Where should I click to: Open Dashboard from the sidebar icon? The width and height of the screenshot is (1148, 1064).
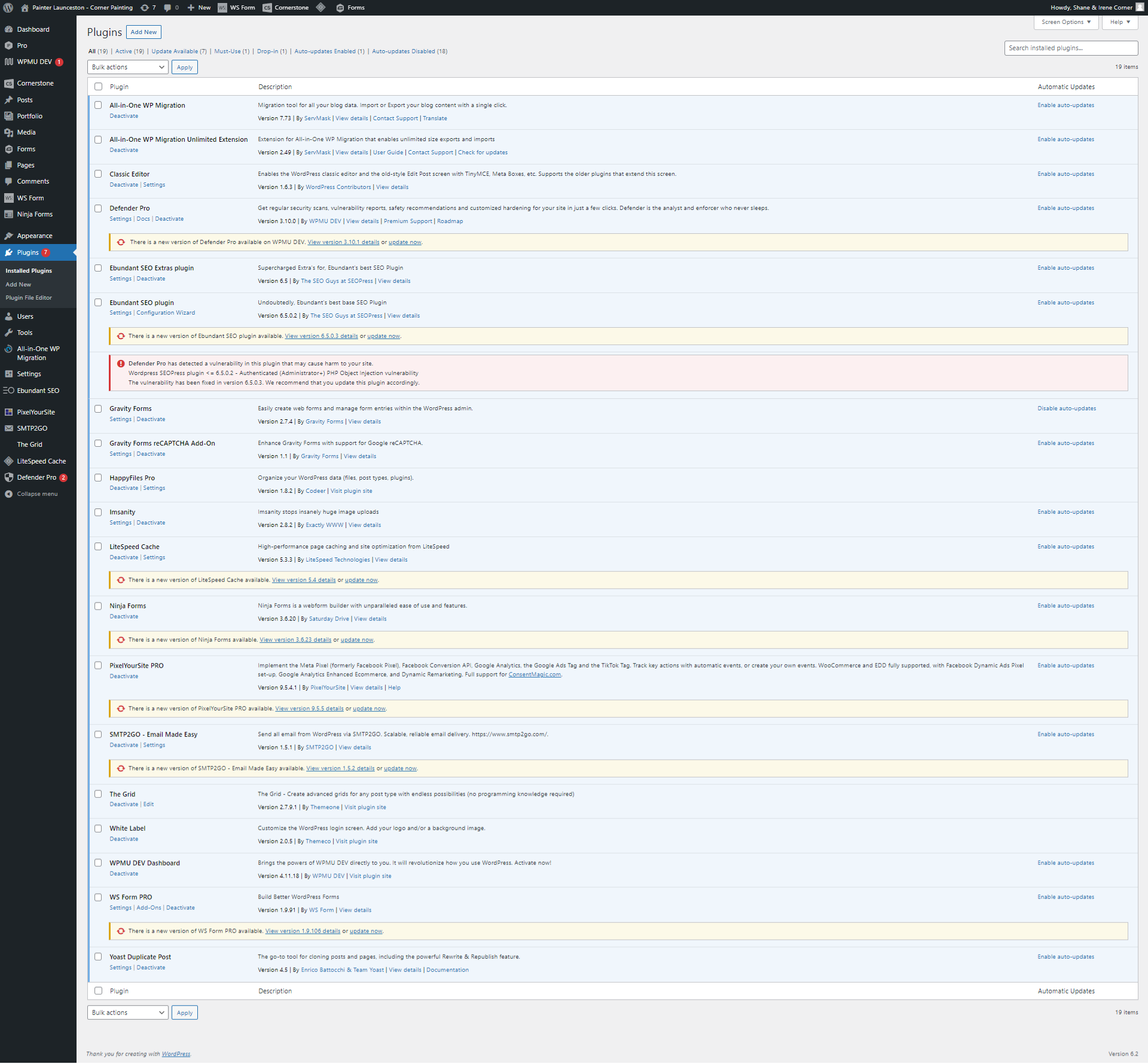(8, 29)
